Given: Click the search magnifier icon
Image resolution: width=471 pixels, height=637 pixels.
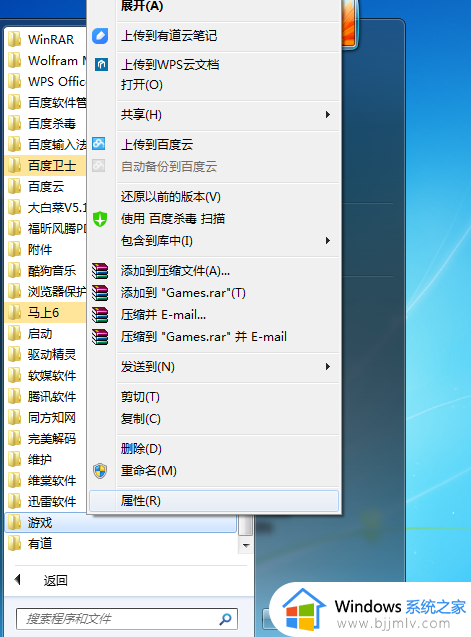Looking at the screenshot, I should pos(226,619).
